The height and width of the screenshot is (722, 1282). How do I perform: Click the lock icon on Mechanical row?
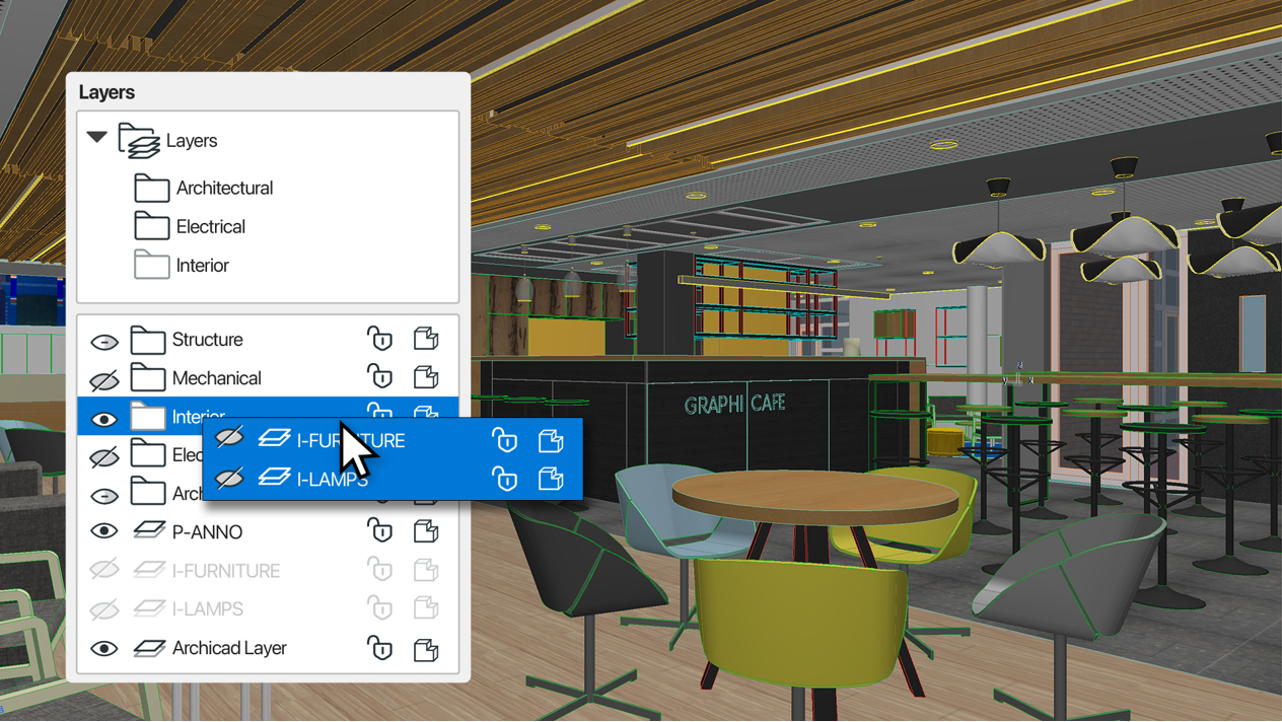coord(379,377)
